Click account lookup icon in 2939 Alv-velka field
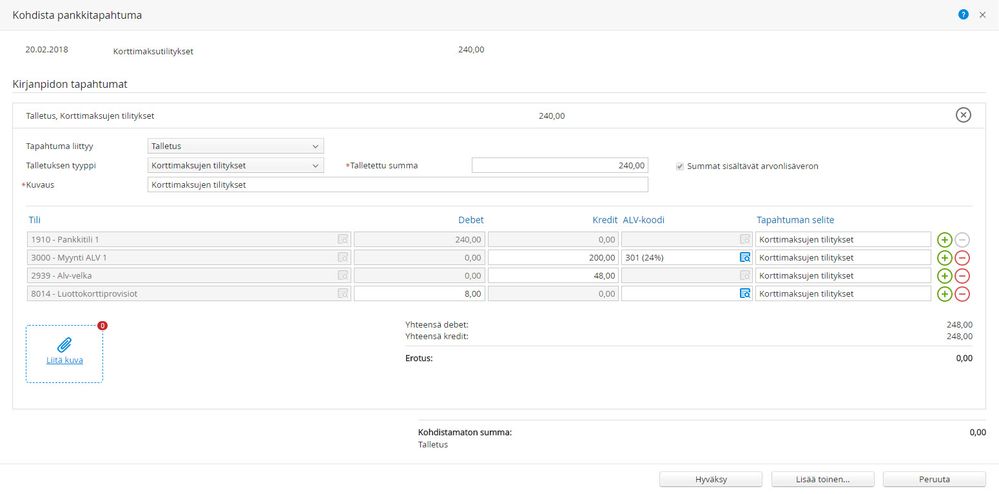The height and width of the screenshot is (494, 999). pos(343,275)
